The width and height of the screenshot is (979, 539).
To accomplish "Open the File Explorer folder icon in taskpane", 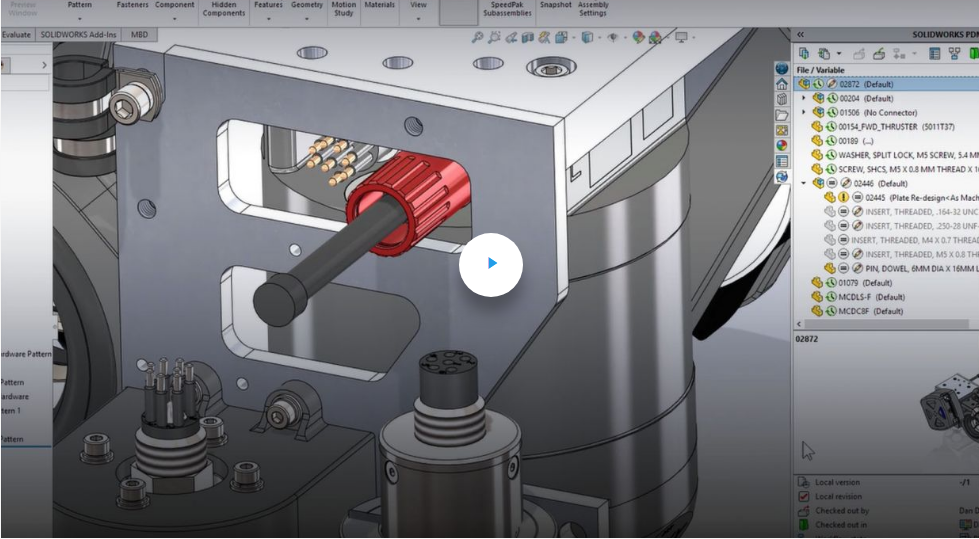I will 782,115.
